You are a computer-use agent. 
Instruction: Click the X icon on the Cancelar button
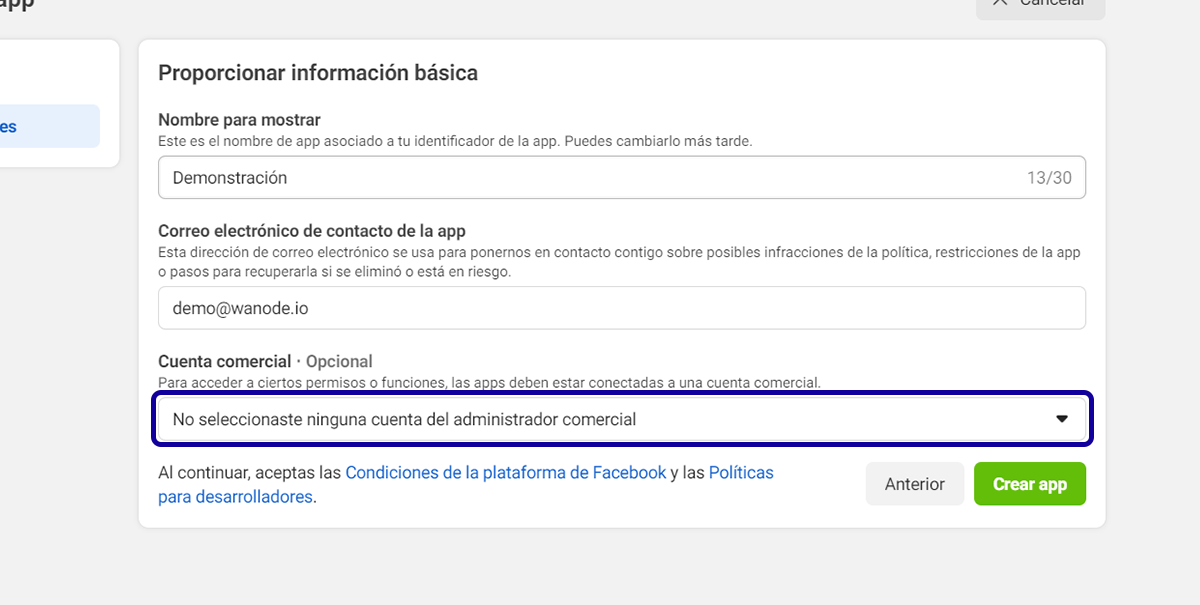pyautogui.click(x=999, y=3)
